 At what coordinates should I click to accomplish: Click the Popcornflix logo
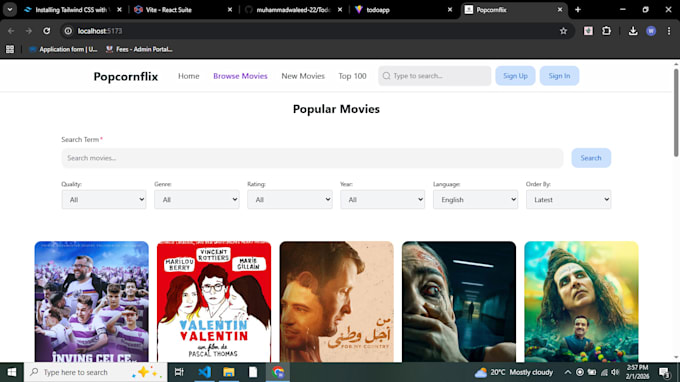pos(126,76)
